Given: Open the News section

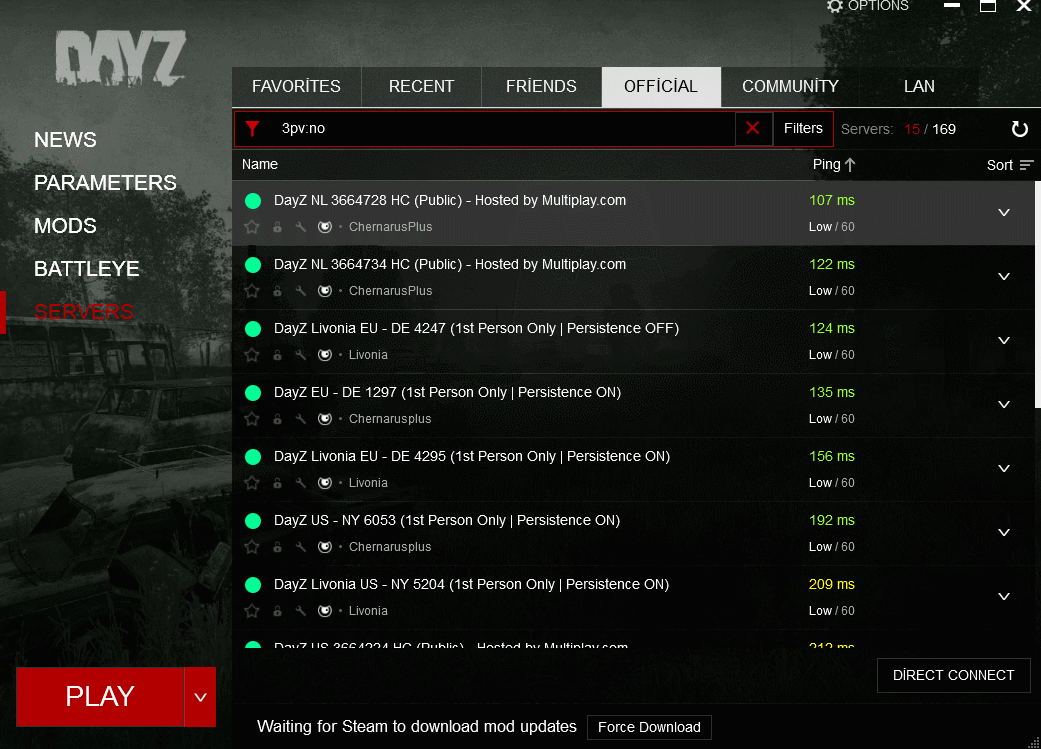Looking at the screenshot, I should (x=65, y=140).
